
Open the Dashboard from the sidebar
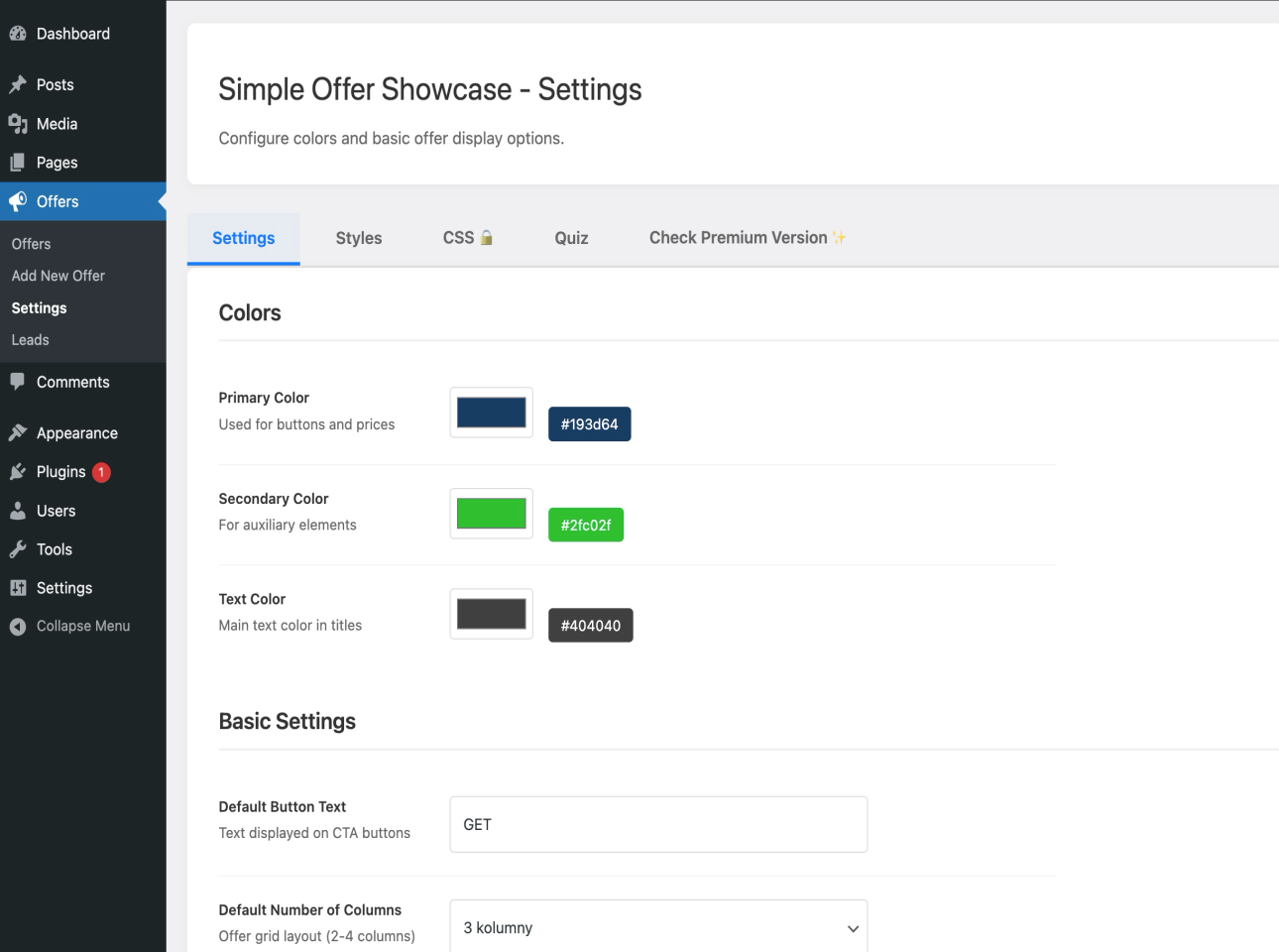click(x=18, y=33)
